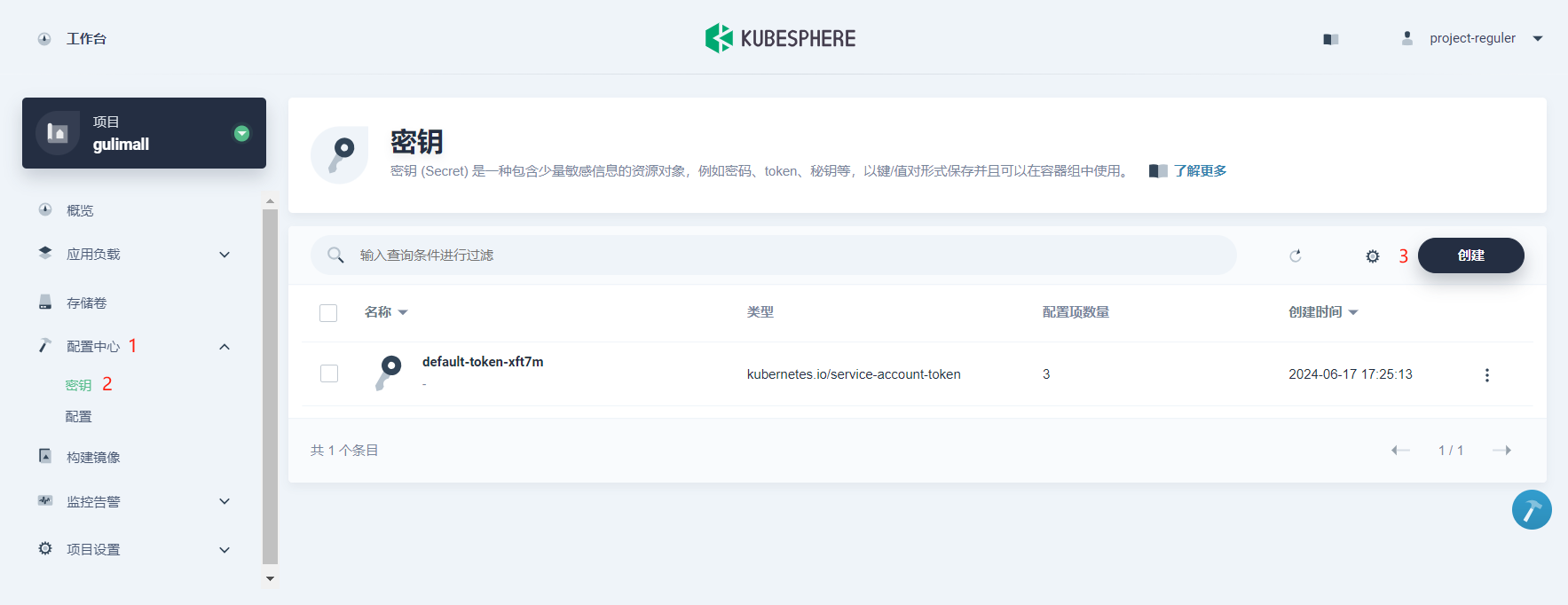Click the 共 1 个条目 total count text
This screenshot has width=1568, height=605.
(344, 451)
